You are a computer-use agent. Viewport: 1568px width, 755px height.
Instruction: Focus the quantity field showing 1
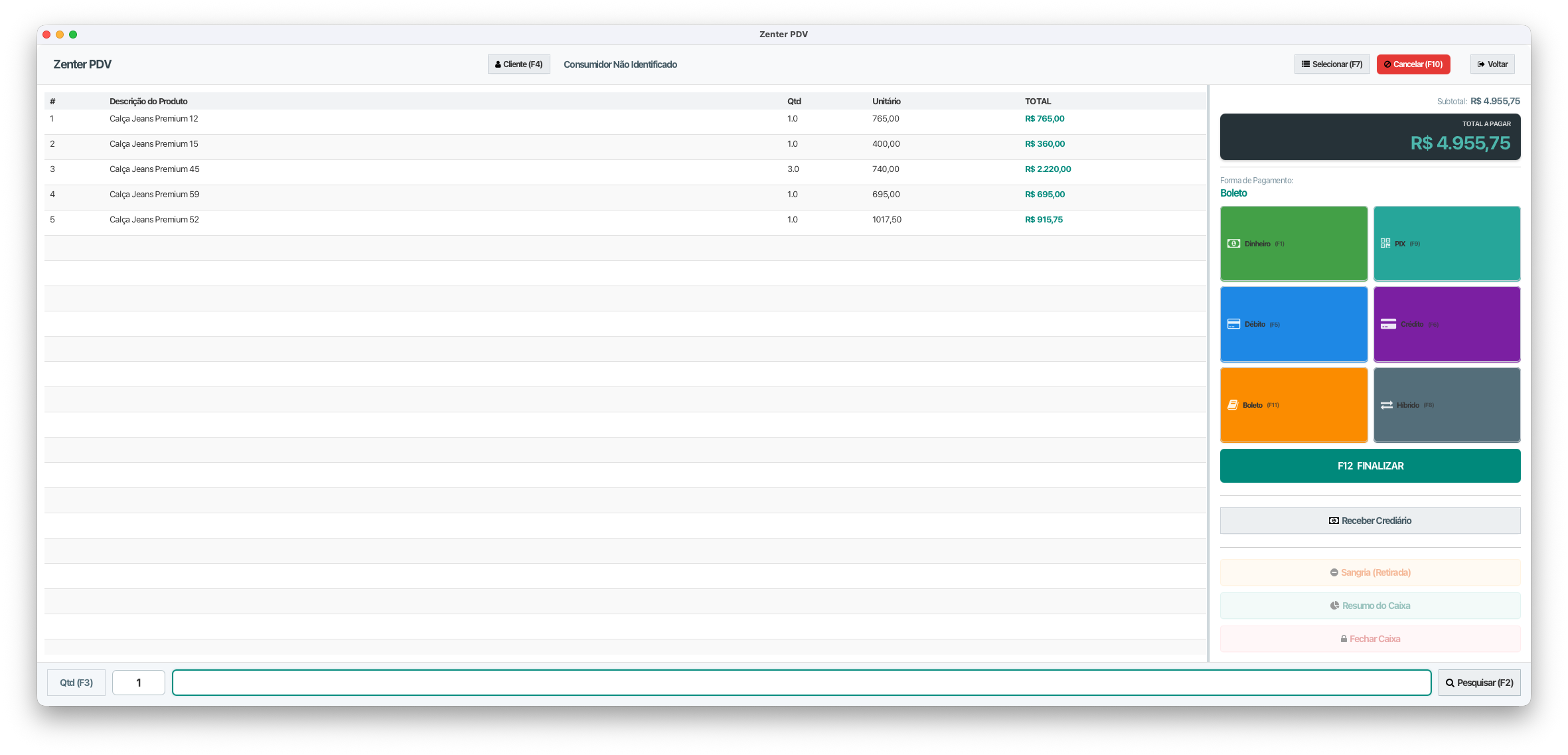(x=139, y=683)
